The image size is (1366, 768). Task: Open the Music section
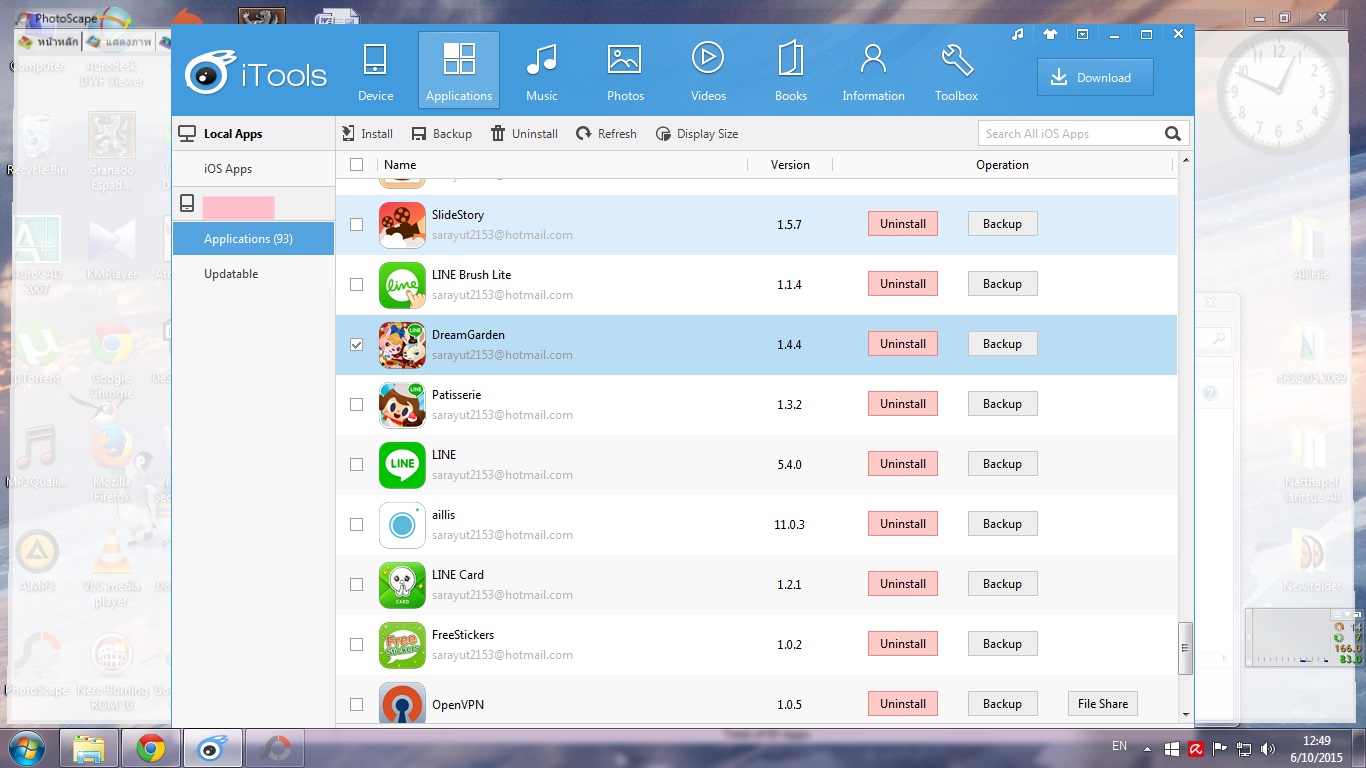pos(541,72)
